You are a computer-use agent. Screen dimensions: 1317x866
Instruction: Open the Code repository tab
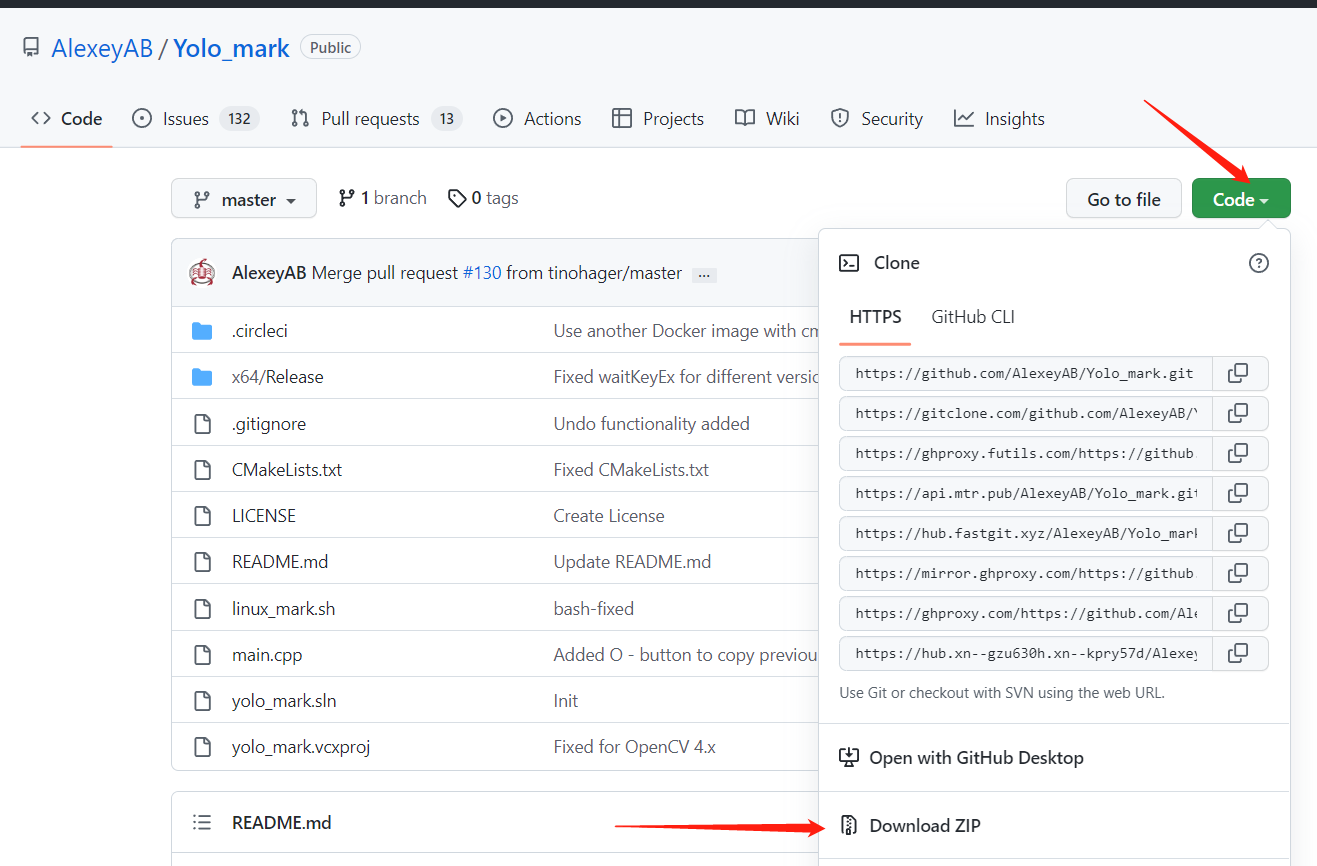67,119
